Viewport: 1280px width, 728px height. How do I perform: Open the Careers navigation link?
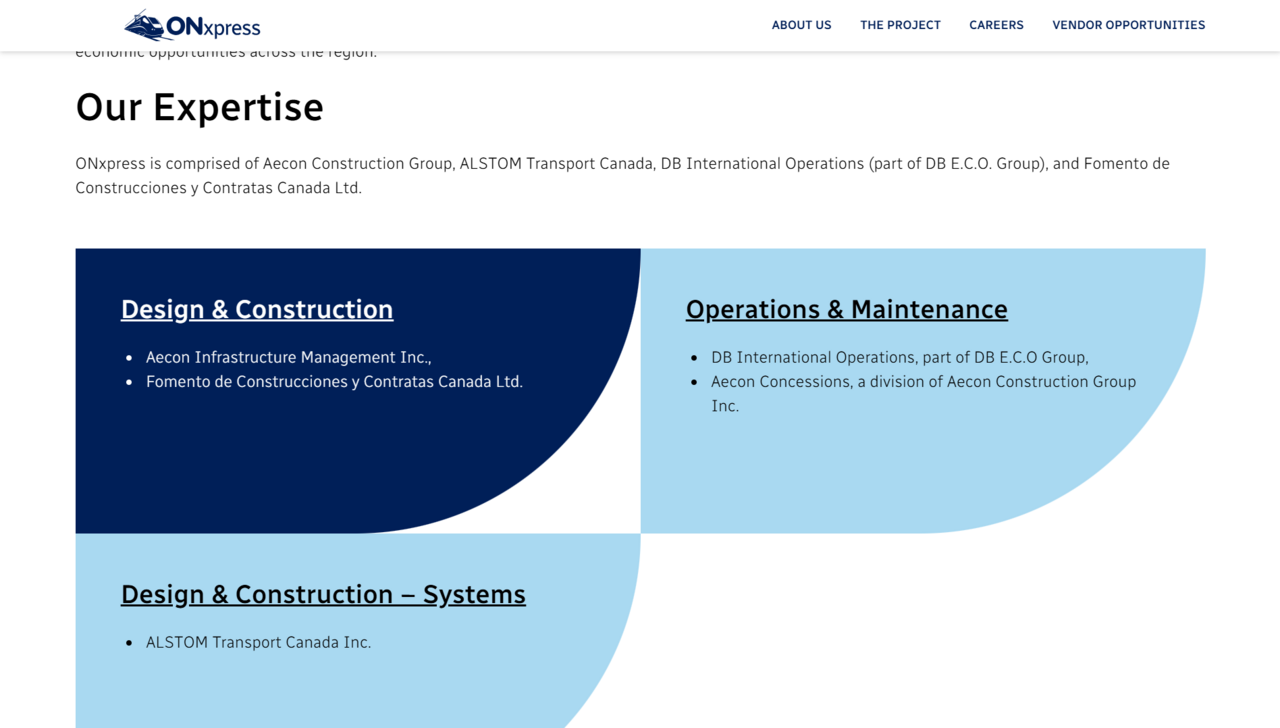(x=996, y=25)
